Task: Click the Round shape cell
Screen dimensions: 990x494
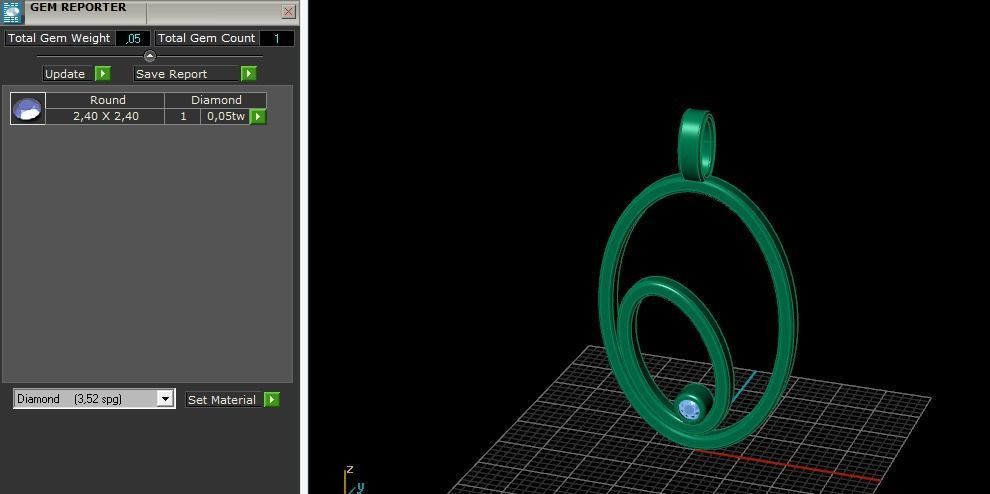Action: [x=105, y=100]
